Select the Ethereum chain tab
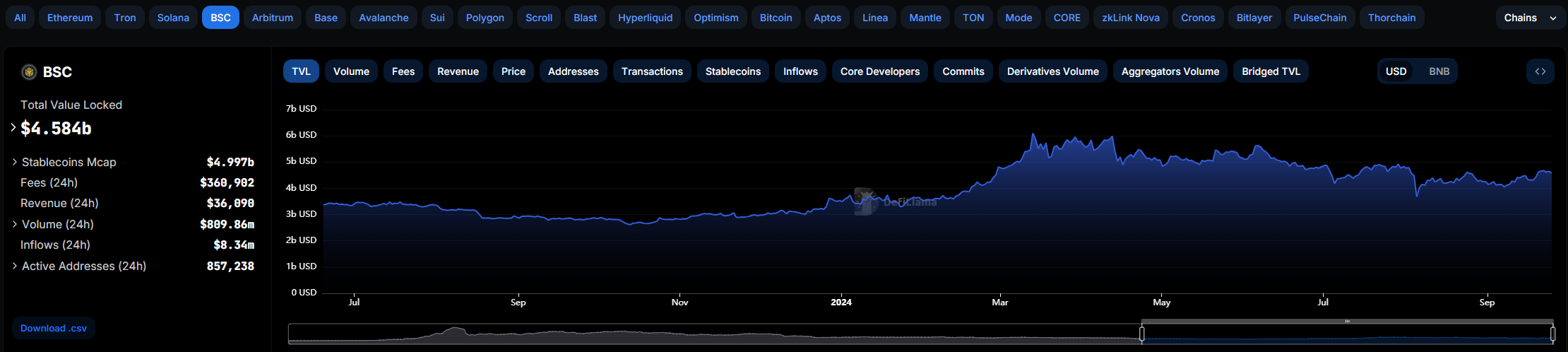The image size is (1568, 352). click(70, 18)
